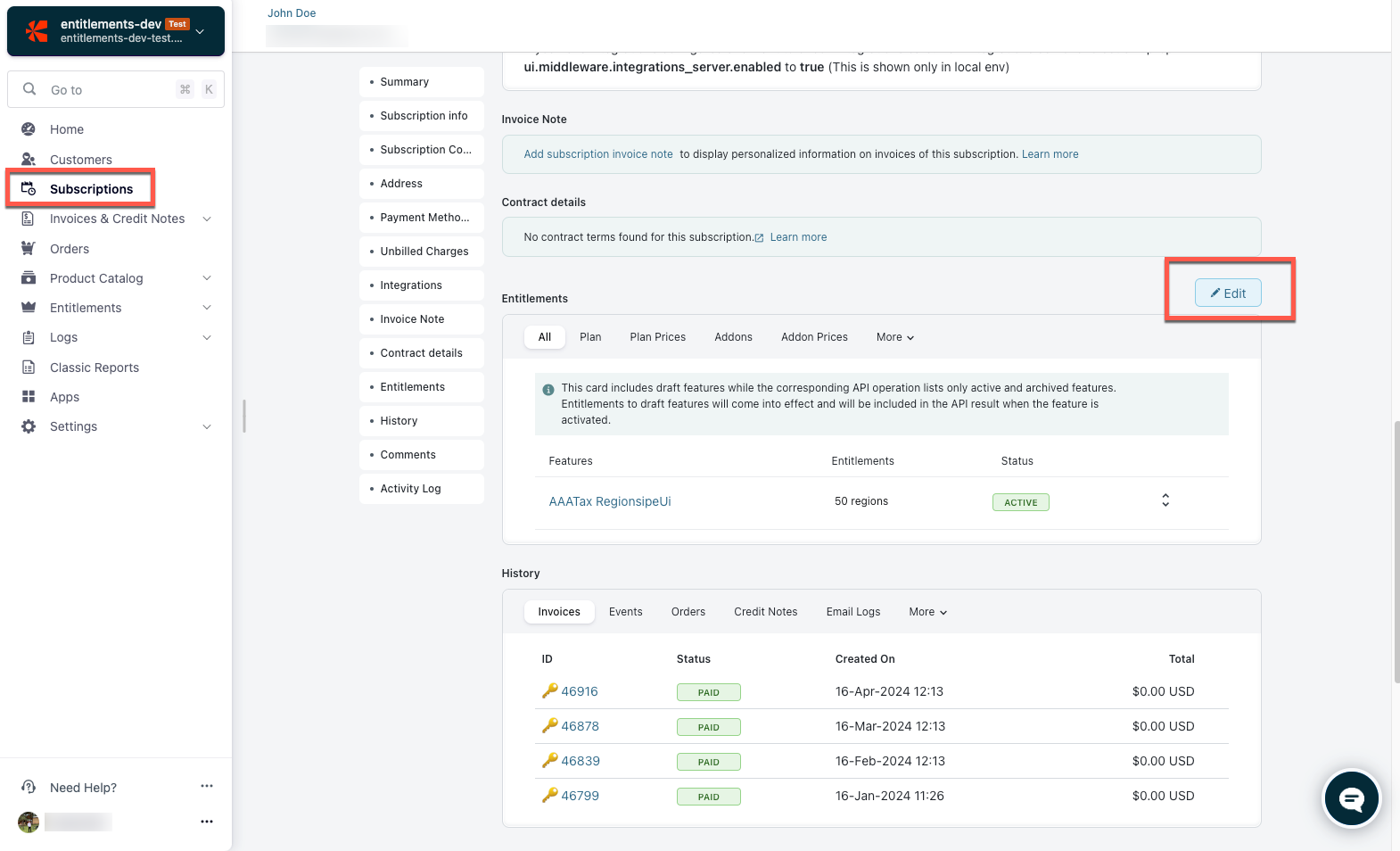The width and height of the screenshot is (1400, 851).
Task: Open invoice 46916 link
Action: coord(579,691)
